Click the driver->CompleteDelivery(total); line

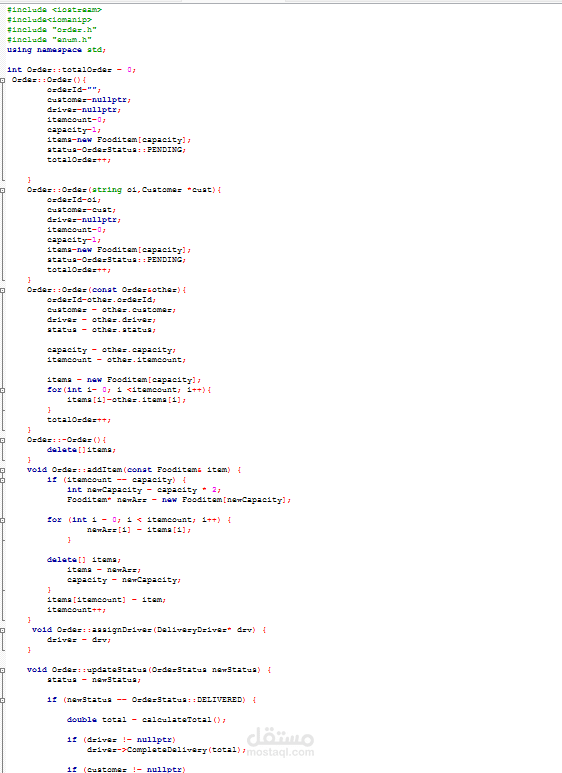(x=167, y=750)
